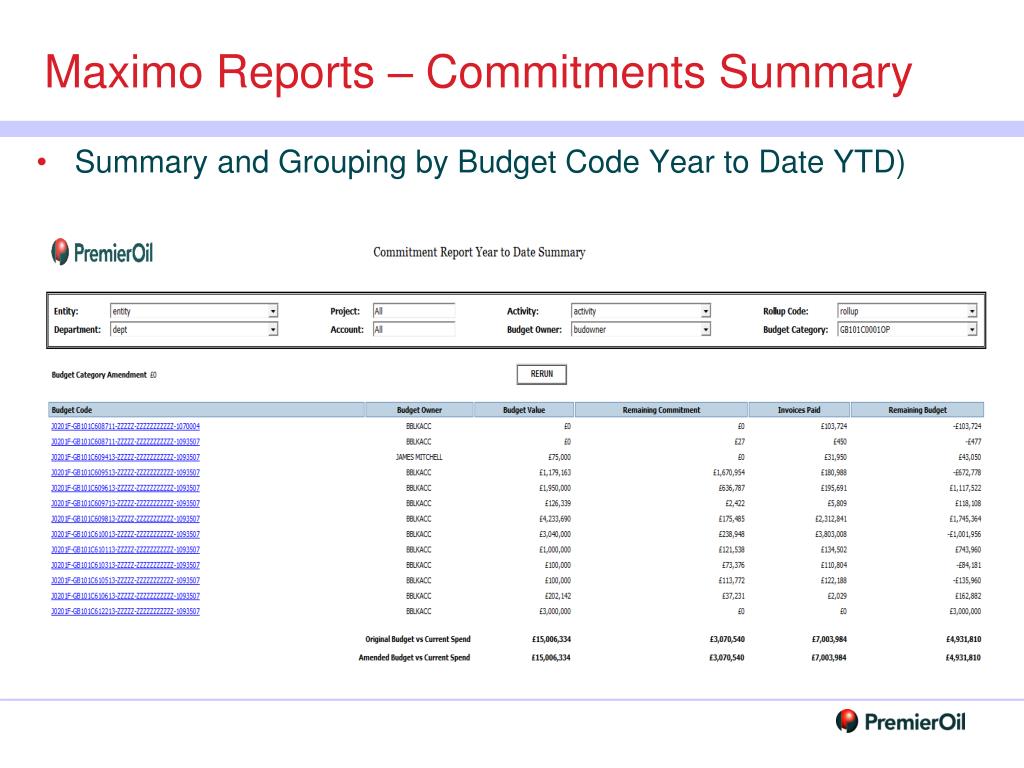Expand the Activity combo box

(x=641, y=312)
